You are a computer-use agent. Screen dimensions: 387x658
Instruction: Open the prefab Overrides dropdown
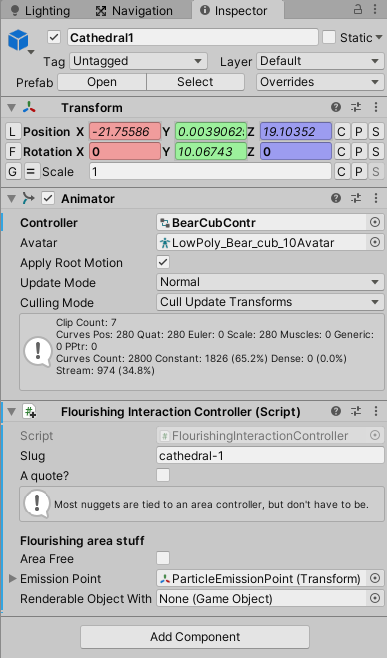coord(320,82)
